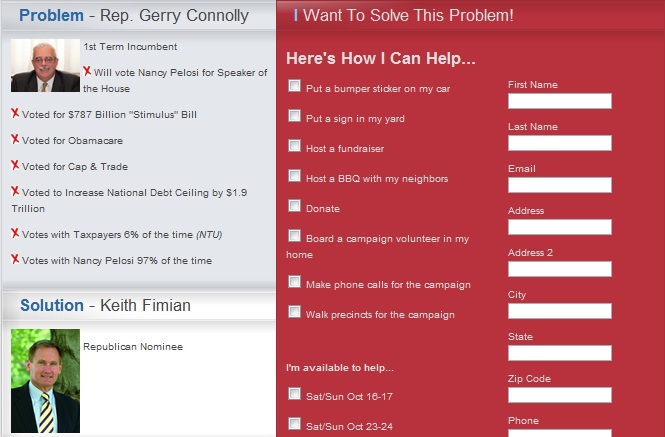
Task: Focus the Email text field
Action: pyautogui.click(x=559, y=185)
